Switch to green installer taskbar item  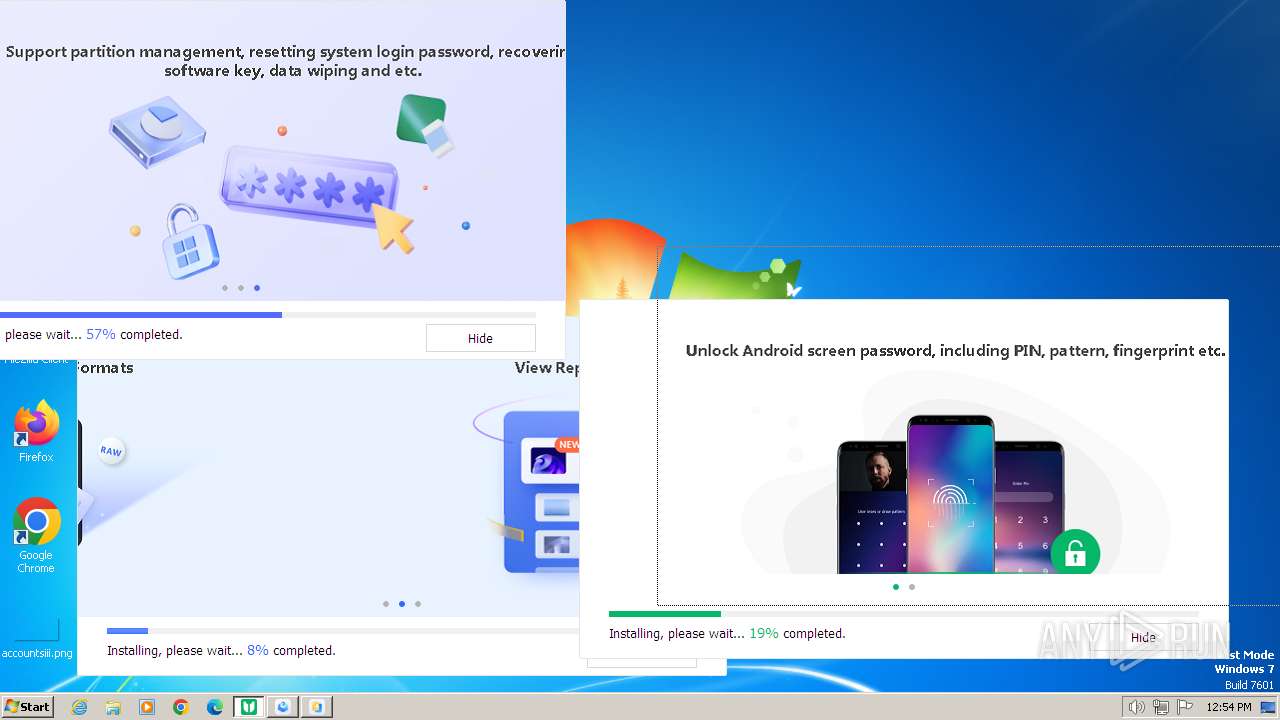(x=249, y=707)
